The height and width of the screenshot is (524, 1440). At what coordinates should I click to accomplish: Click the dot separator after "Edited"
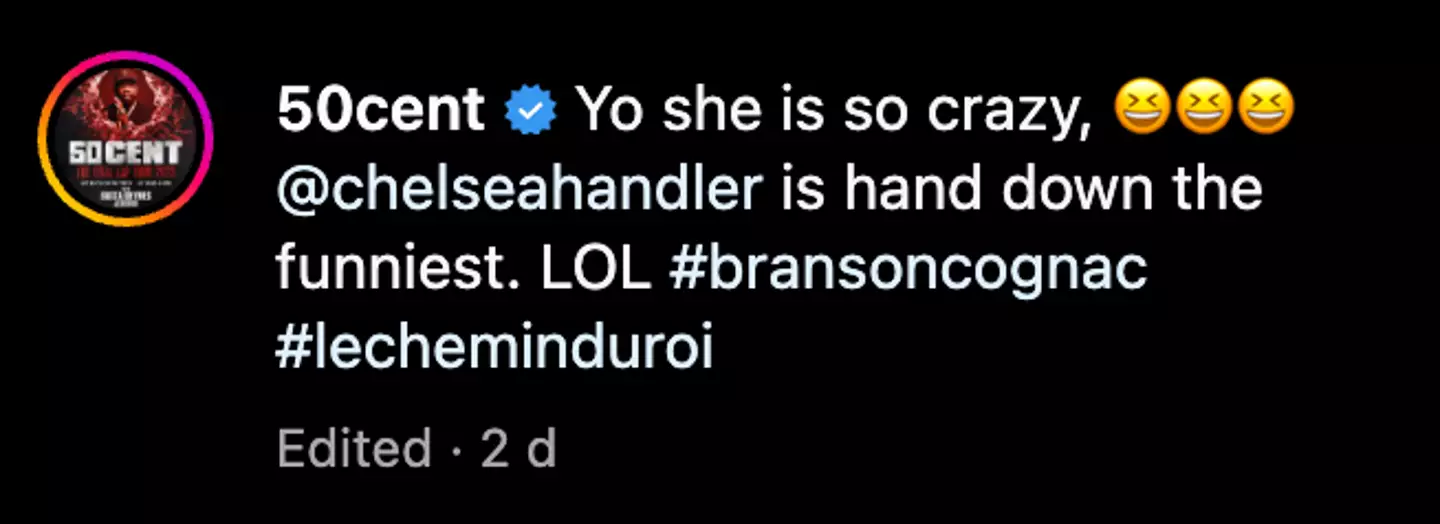(x=457, y=450)
